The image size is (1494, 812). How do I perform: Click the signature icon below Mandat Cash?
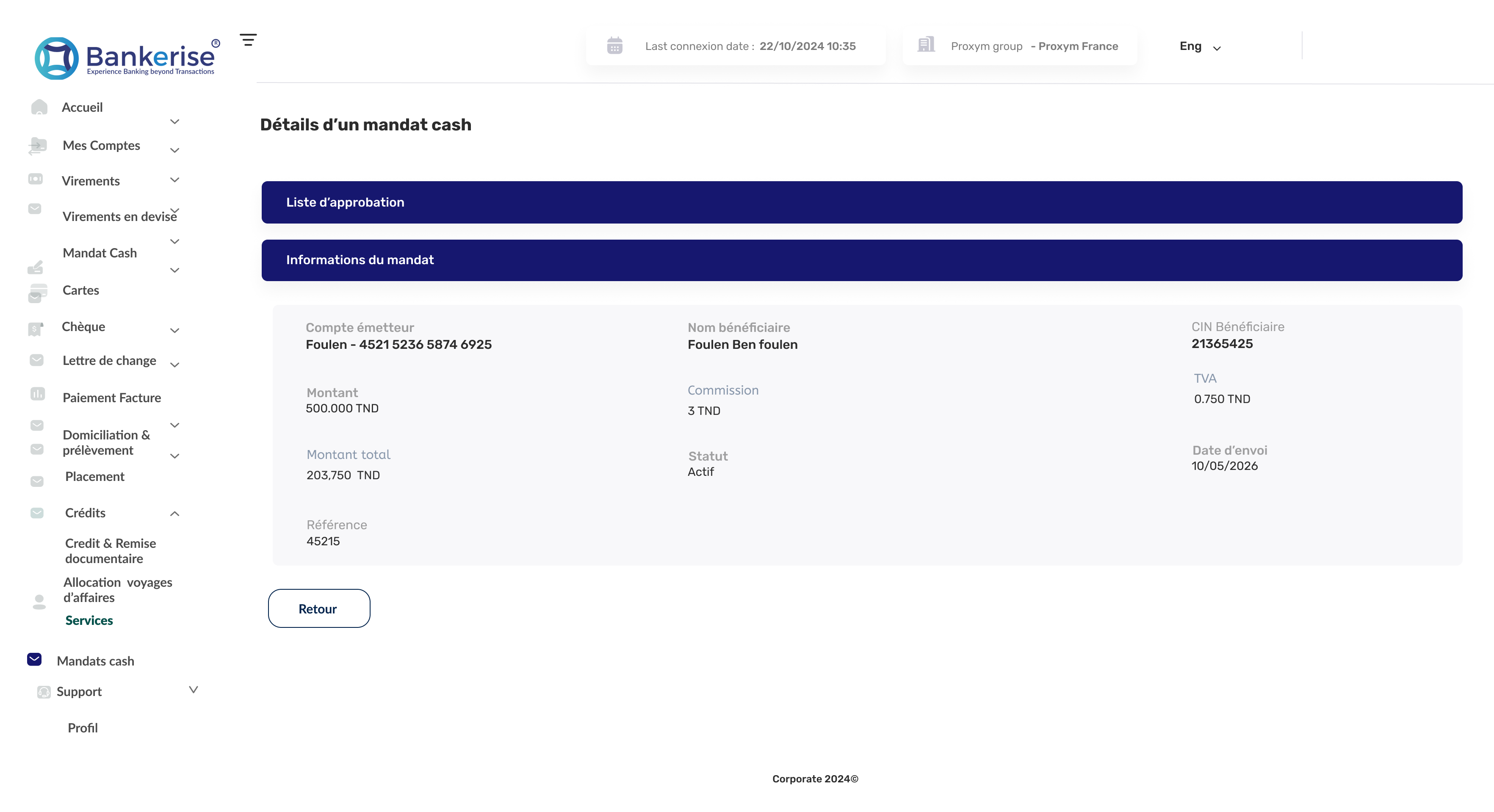click(x=36, y=268)
